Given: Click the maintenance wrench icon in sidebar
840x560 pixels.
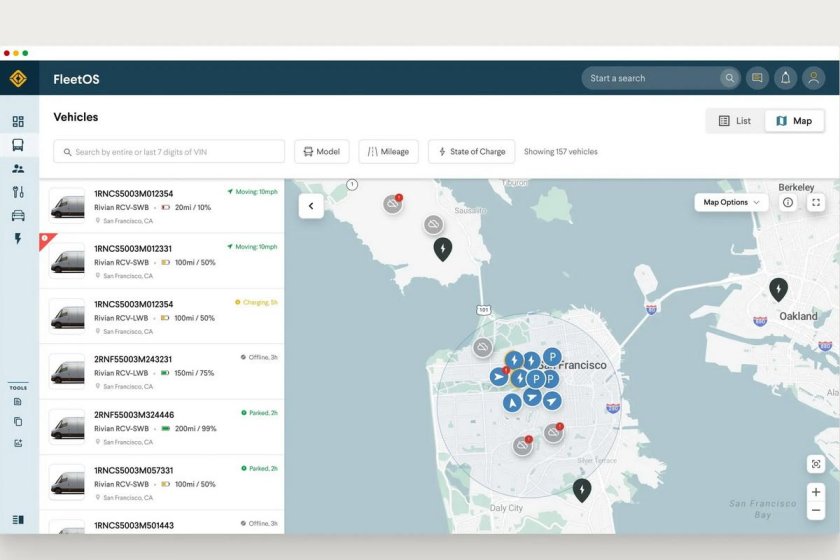Looking at the screenshot, I should (18, 192).
